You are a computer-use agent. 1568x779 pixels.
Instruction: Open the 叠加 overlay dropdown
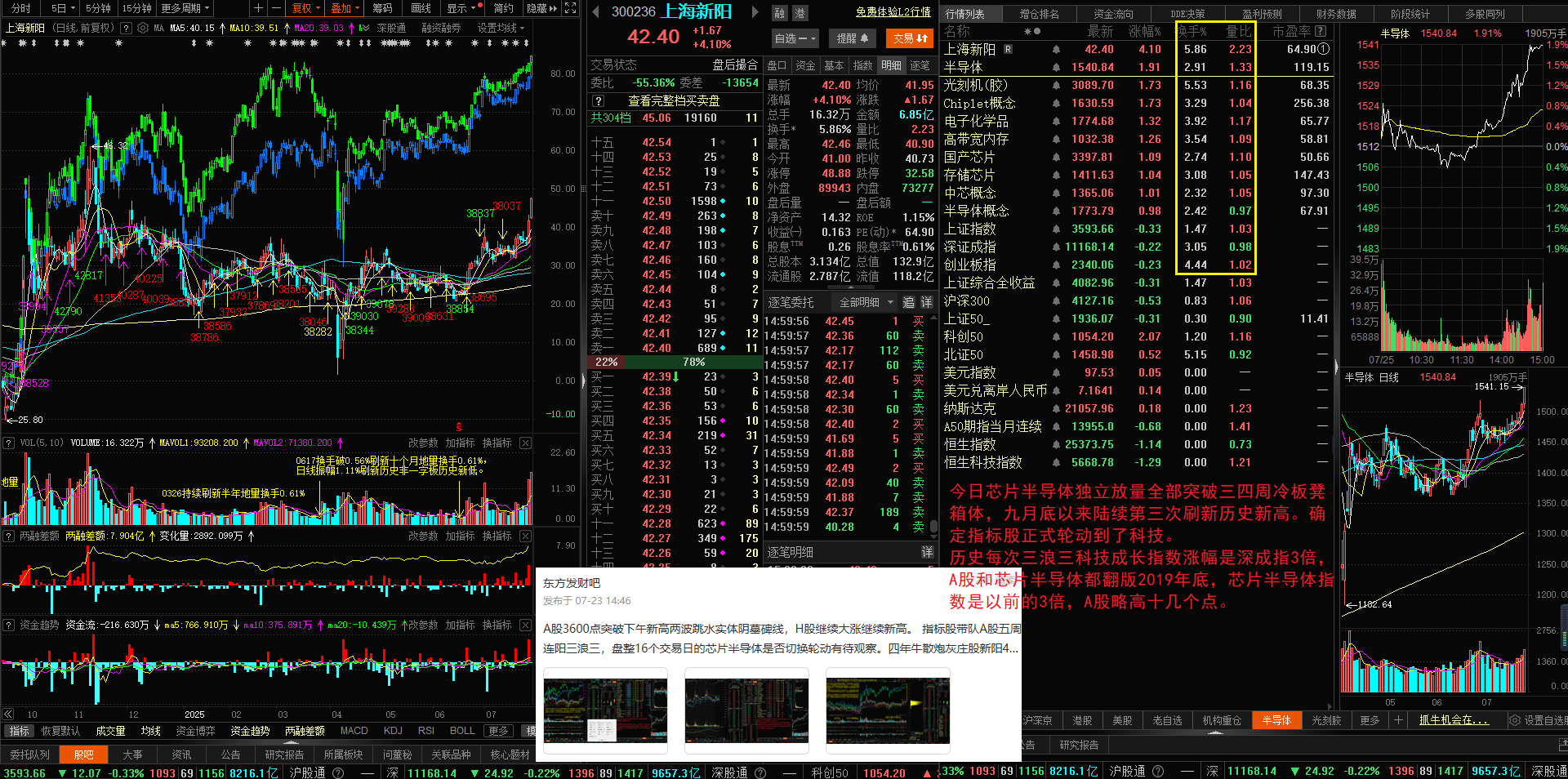point(345,8)
